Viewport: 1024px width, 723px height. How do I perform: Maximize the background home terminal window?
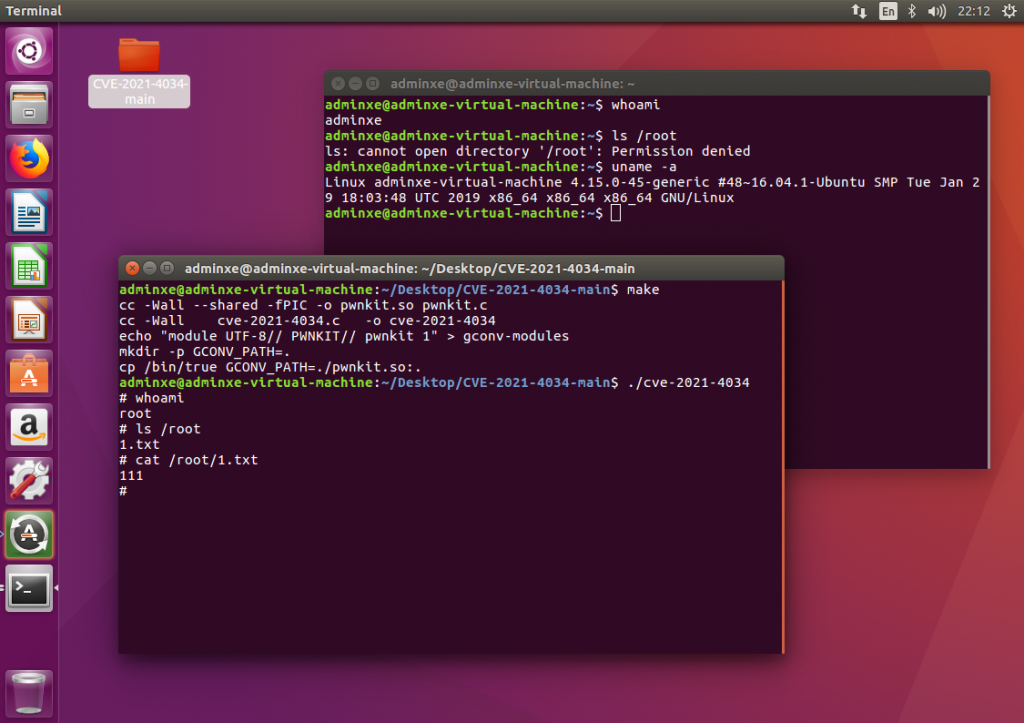[x=372, y=84]
